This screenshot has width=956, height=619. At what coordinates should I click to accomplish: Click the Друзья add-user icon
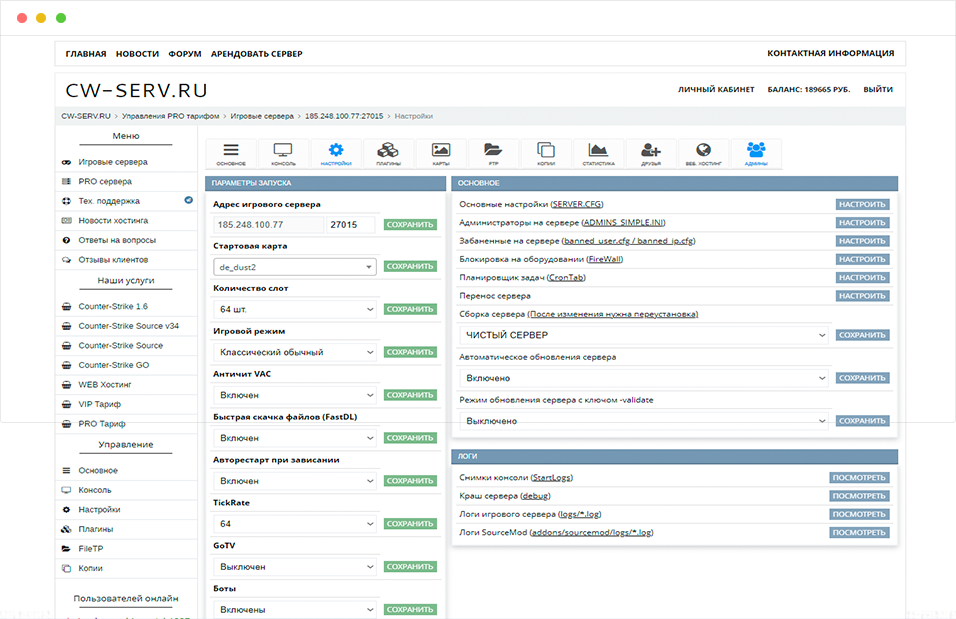(651, 153)
